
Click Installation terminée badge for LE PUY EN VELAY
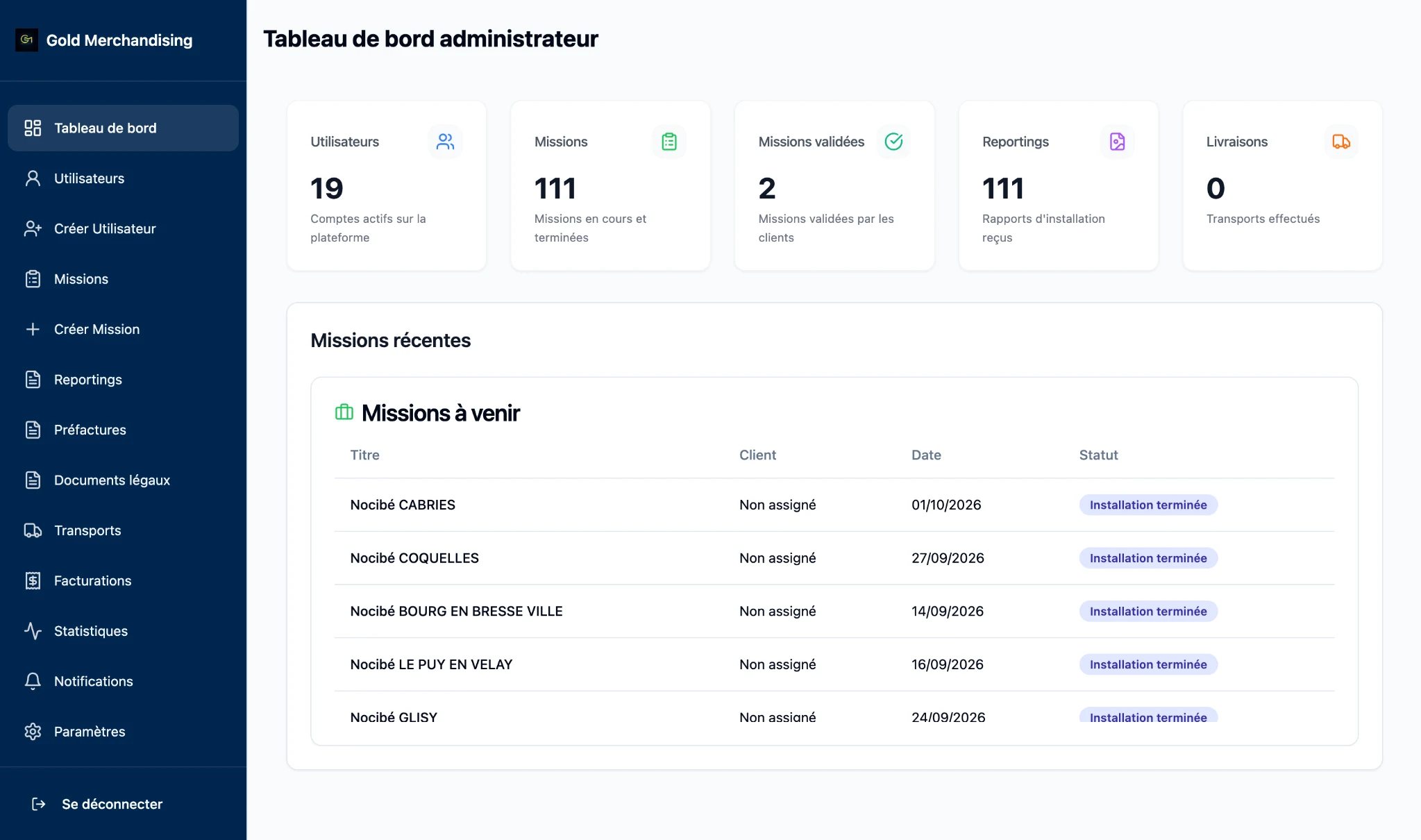click(1148, 664)
